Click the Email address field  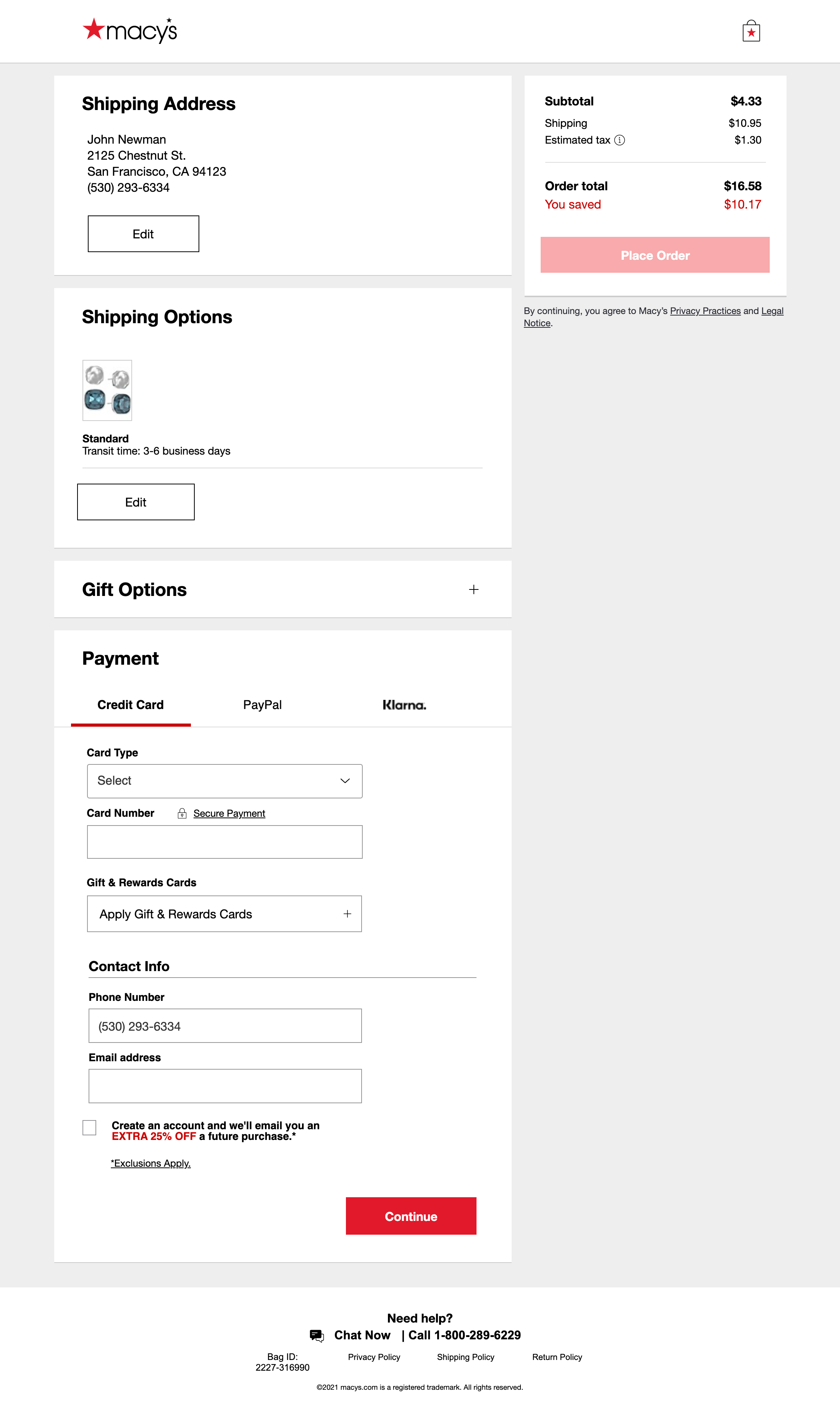point(225,1085)
